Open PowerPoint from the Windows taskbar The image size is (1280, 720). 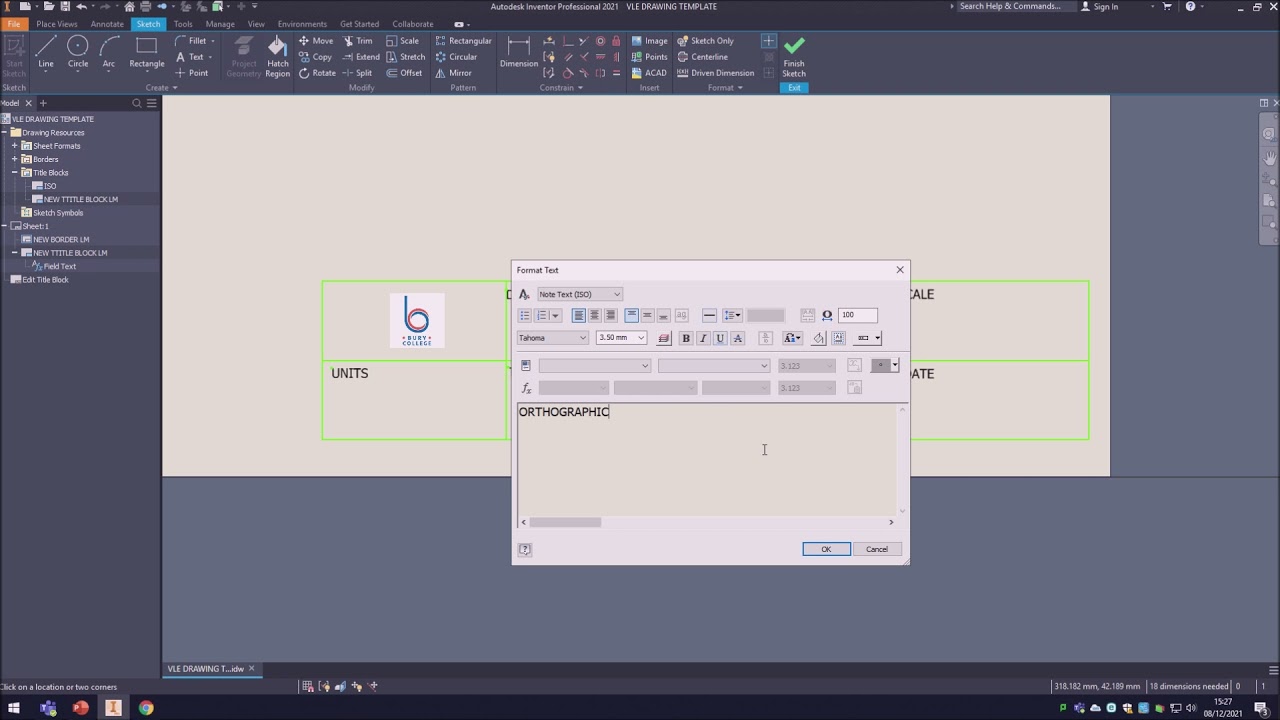click(80, 708)
